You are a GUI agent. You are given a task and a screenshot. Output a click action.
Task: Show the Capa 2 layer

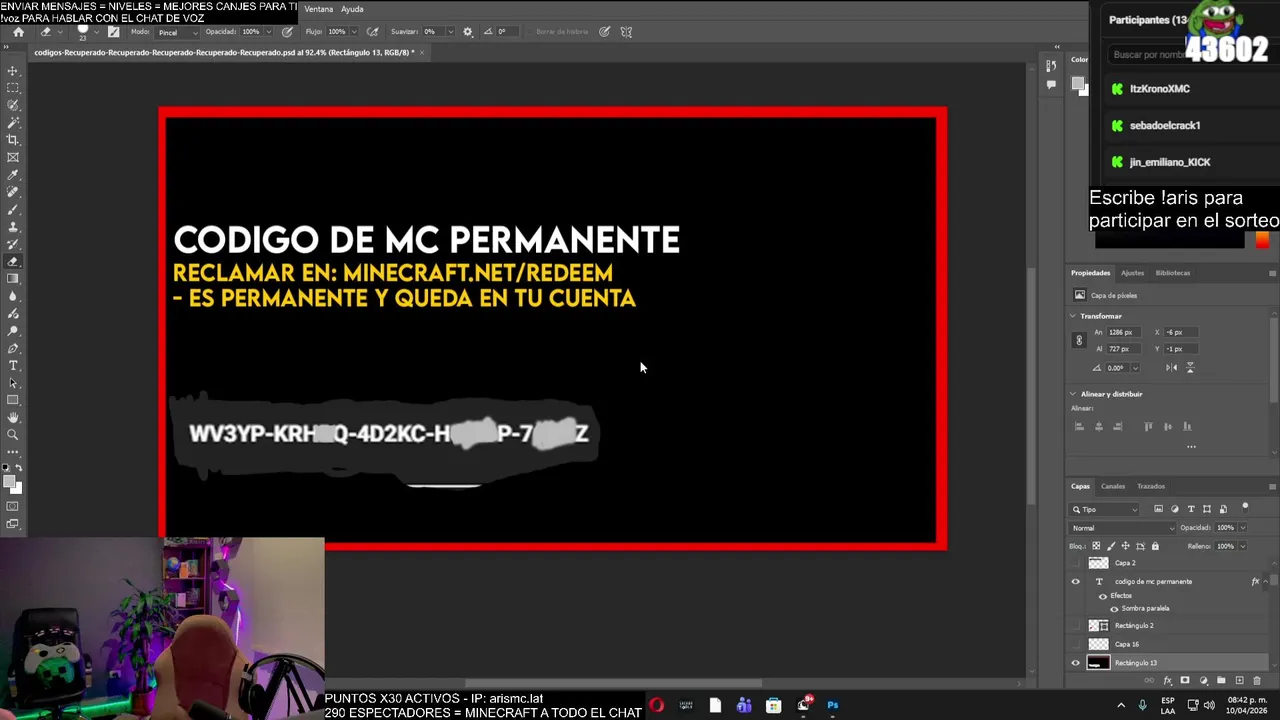1076,563
